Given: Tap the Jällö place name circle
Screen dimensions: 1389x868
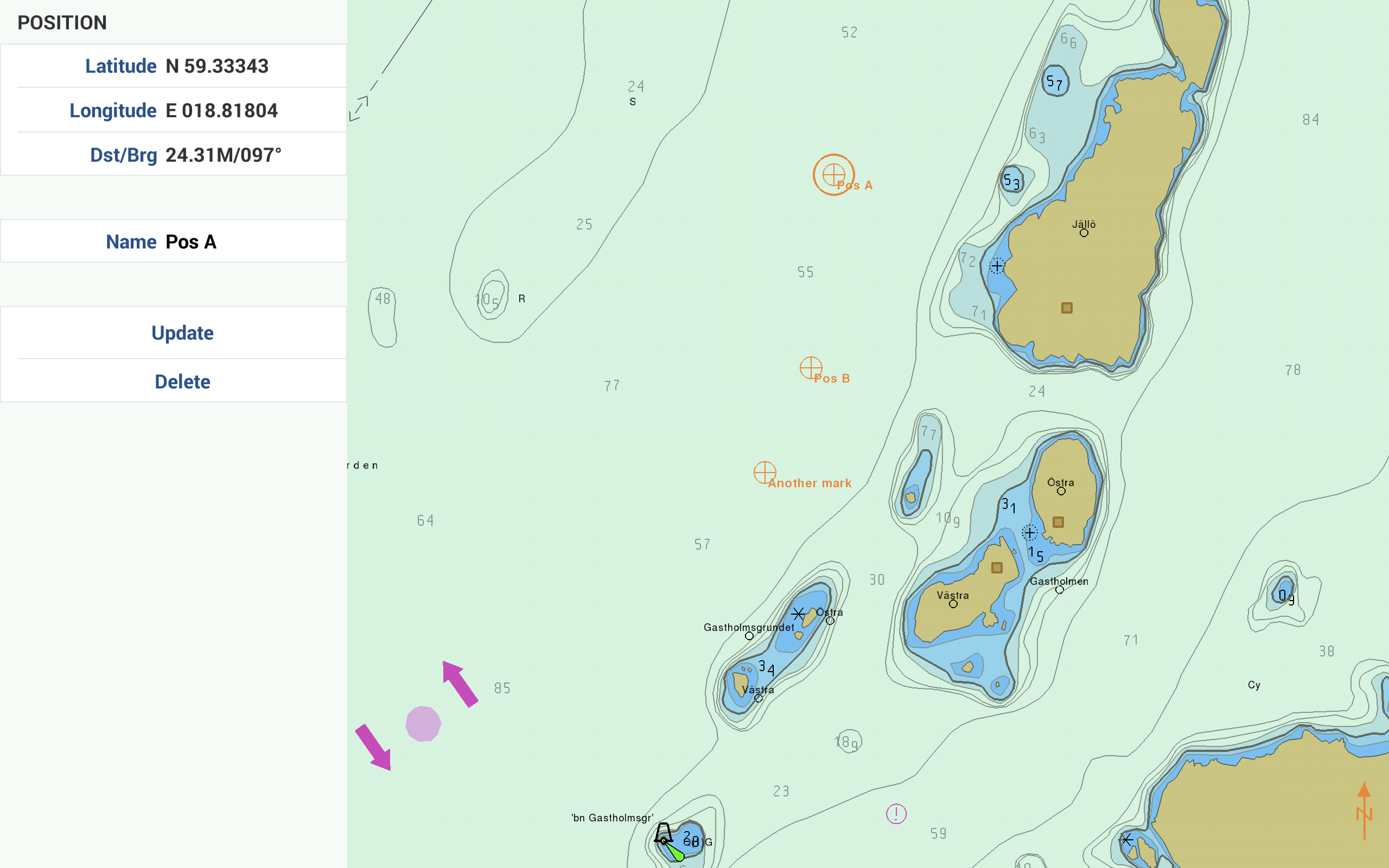Looking at the screenshot, I should 1084,233.
